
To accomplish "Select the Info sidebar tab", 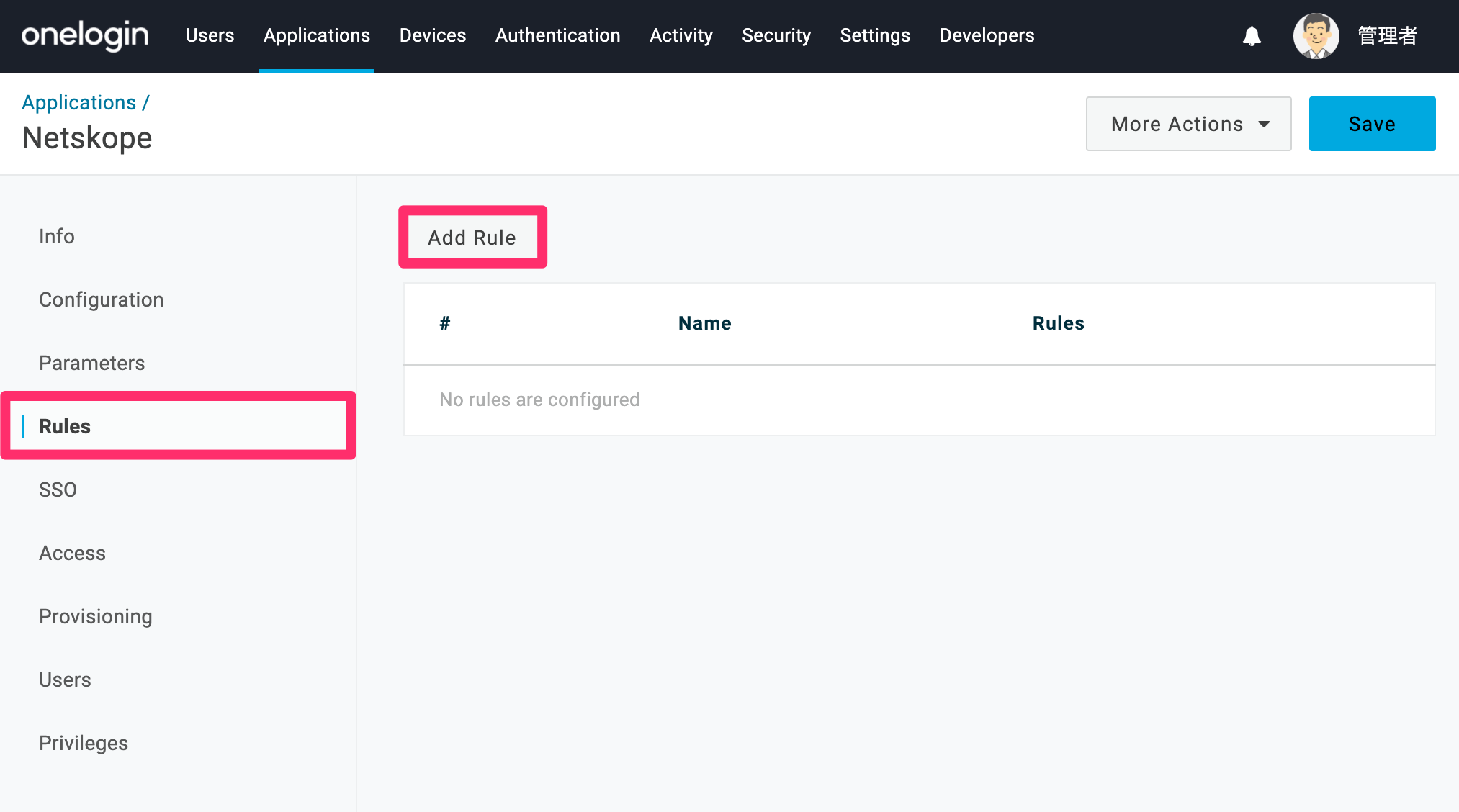I will [57, 236].
